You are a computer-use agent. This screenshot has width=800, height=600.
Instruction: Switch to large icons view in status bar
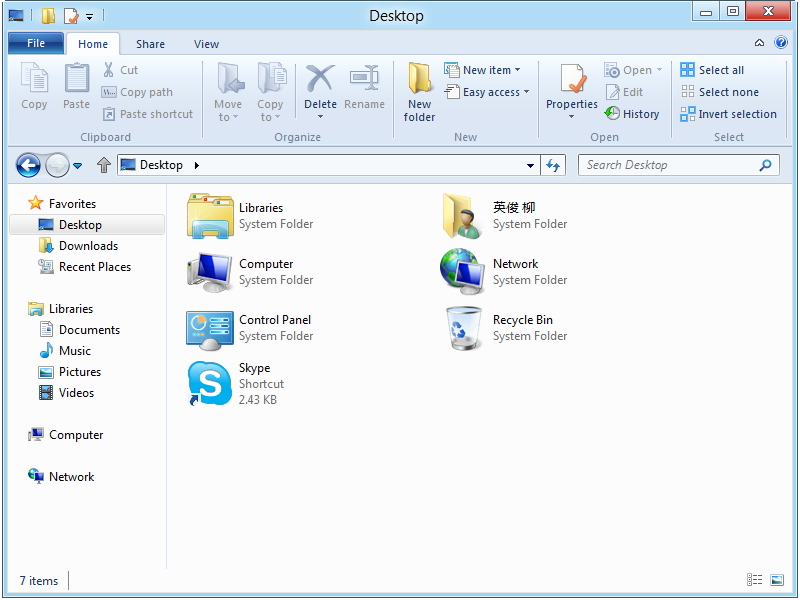pos(777,580)
